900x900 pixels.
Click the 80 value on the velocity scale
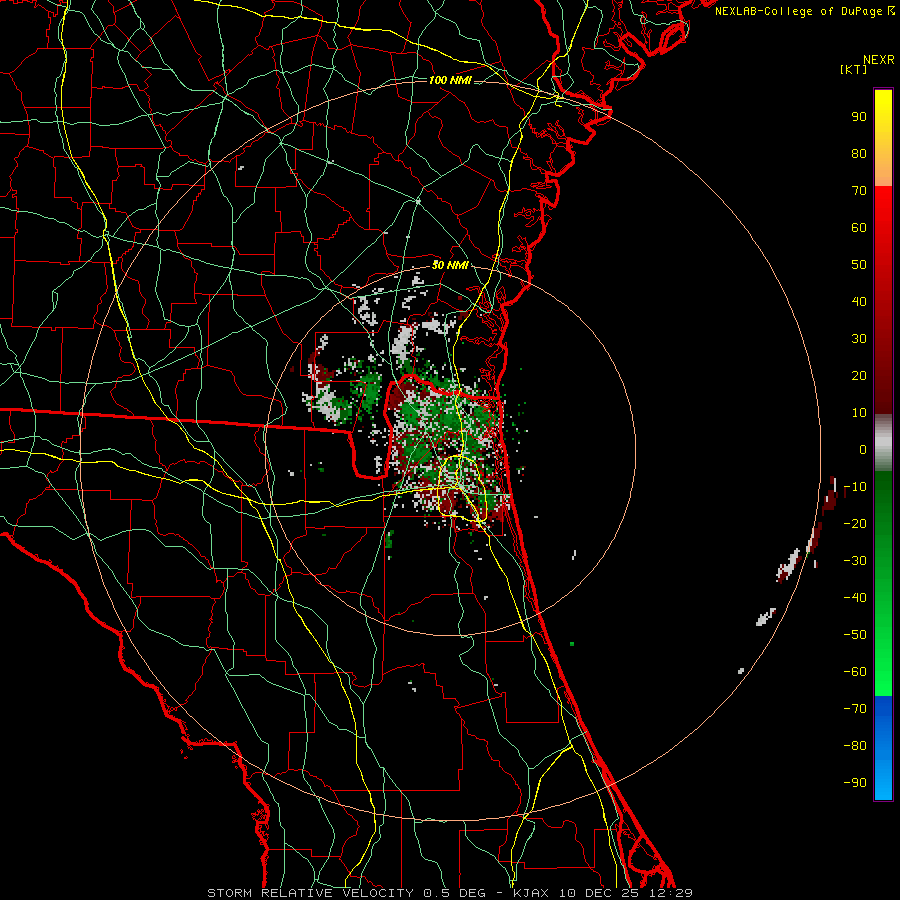[x=859, y=153]
